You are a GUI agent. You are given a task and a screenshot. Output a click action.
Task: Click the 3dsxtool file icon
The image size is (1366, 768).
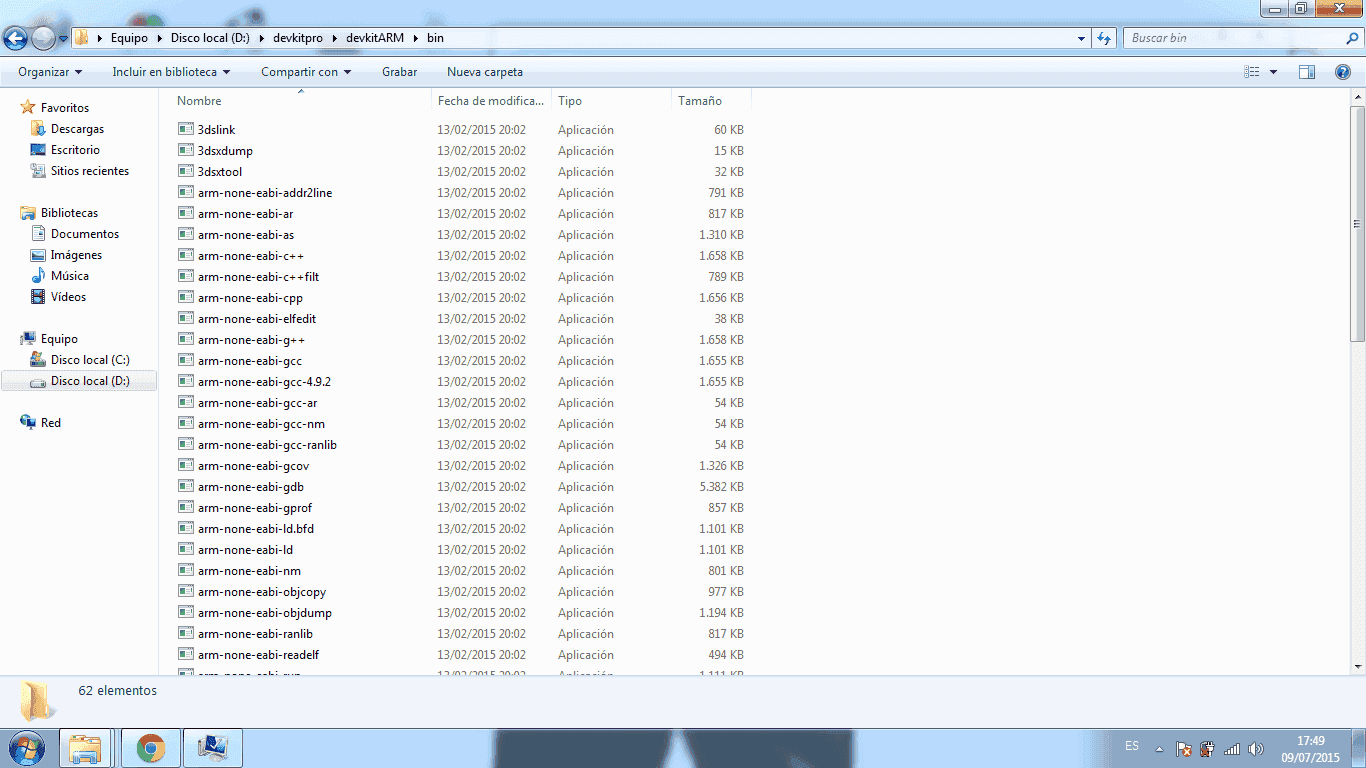pyautogui.click(x=186, y=171)
